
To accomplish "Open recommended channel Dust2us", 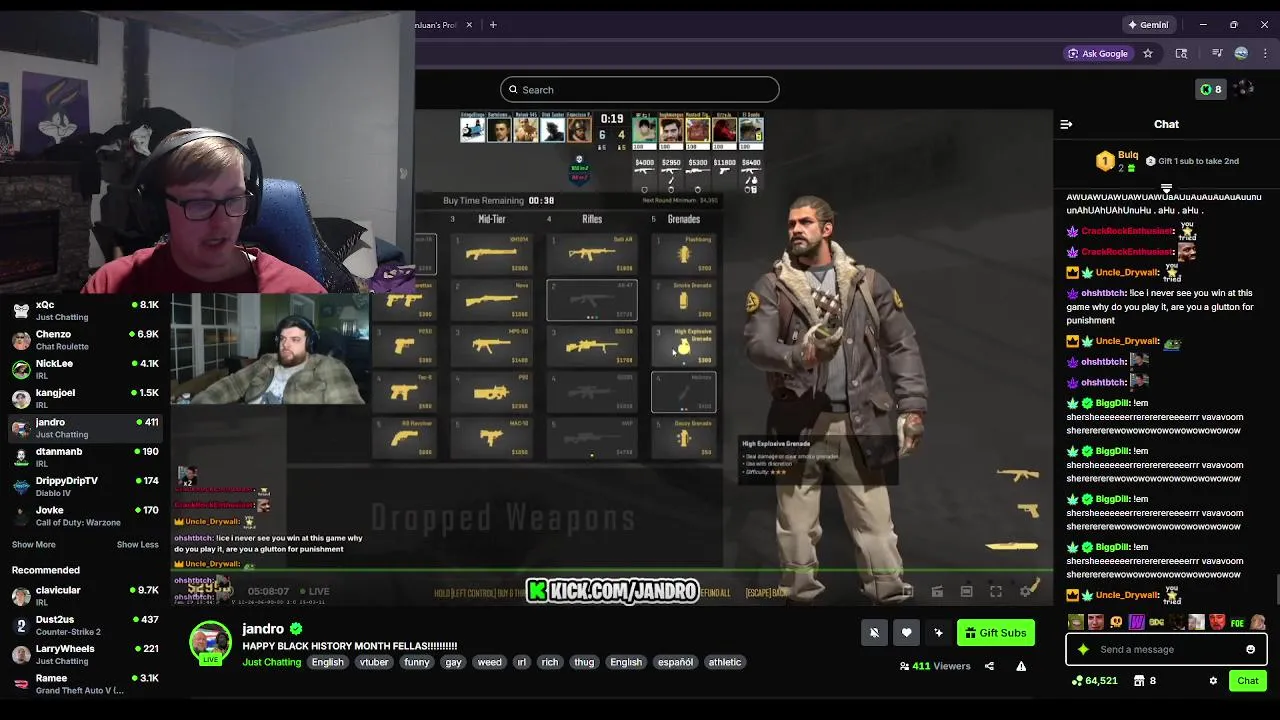I will 85,625.
